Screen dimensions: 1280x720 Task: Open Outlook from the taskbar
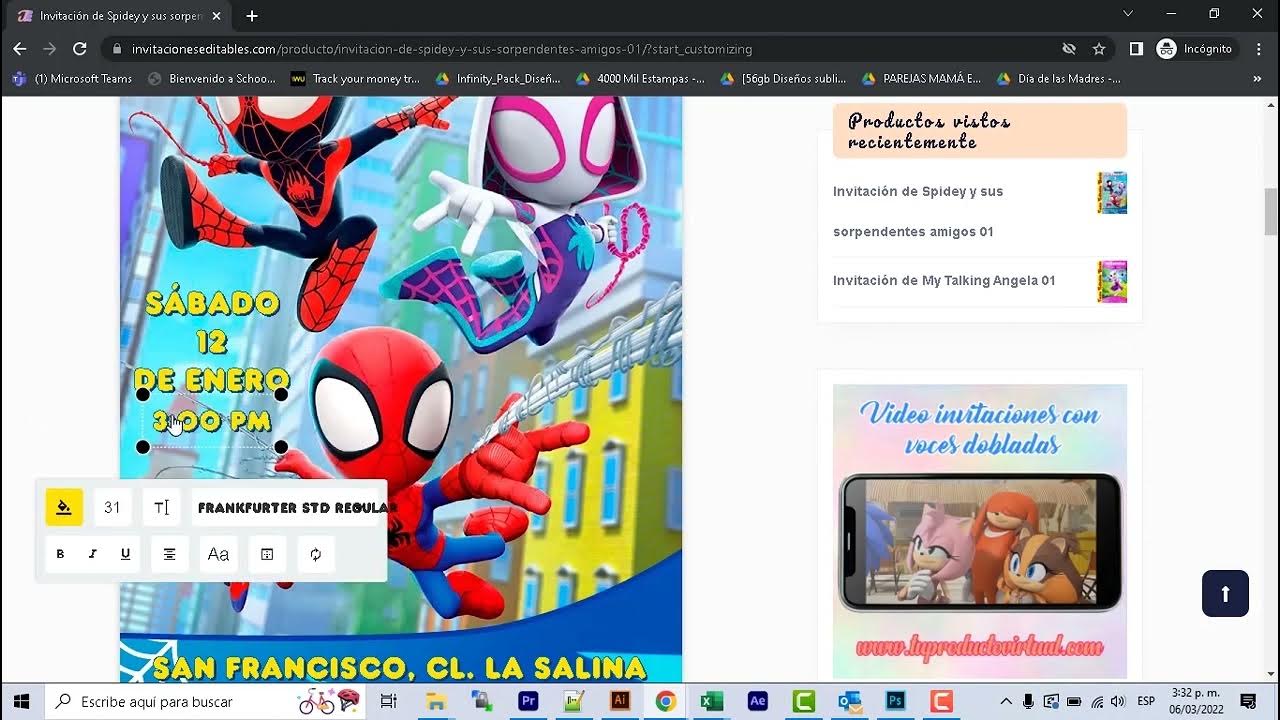pos(850,701)
